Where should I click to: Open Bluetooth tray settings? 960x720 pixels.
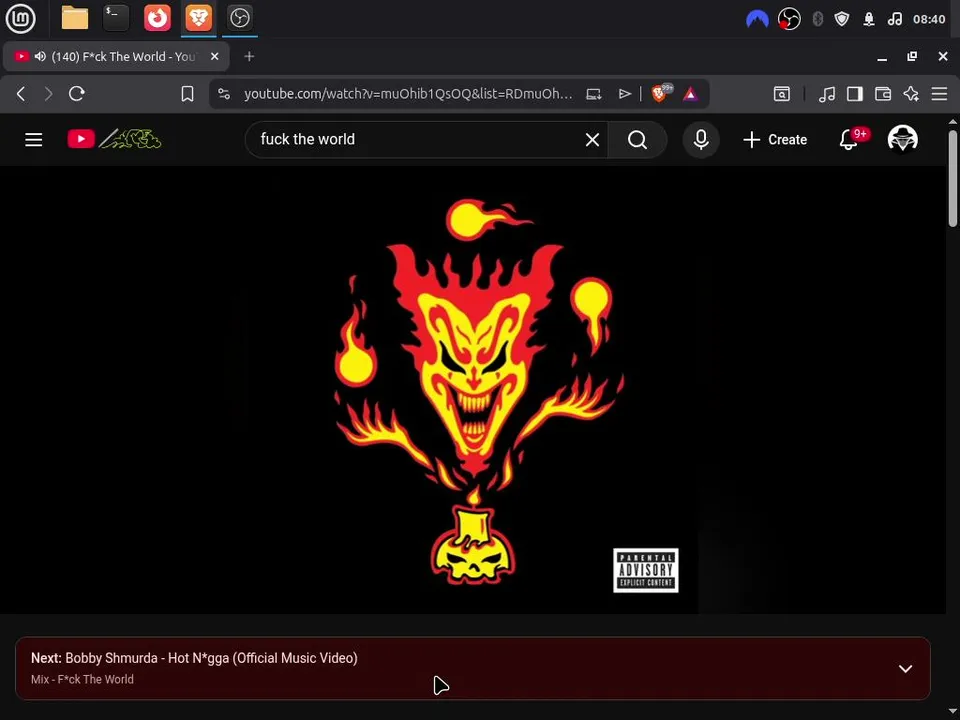pyautogui.click(x=817, y=19)
